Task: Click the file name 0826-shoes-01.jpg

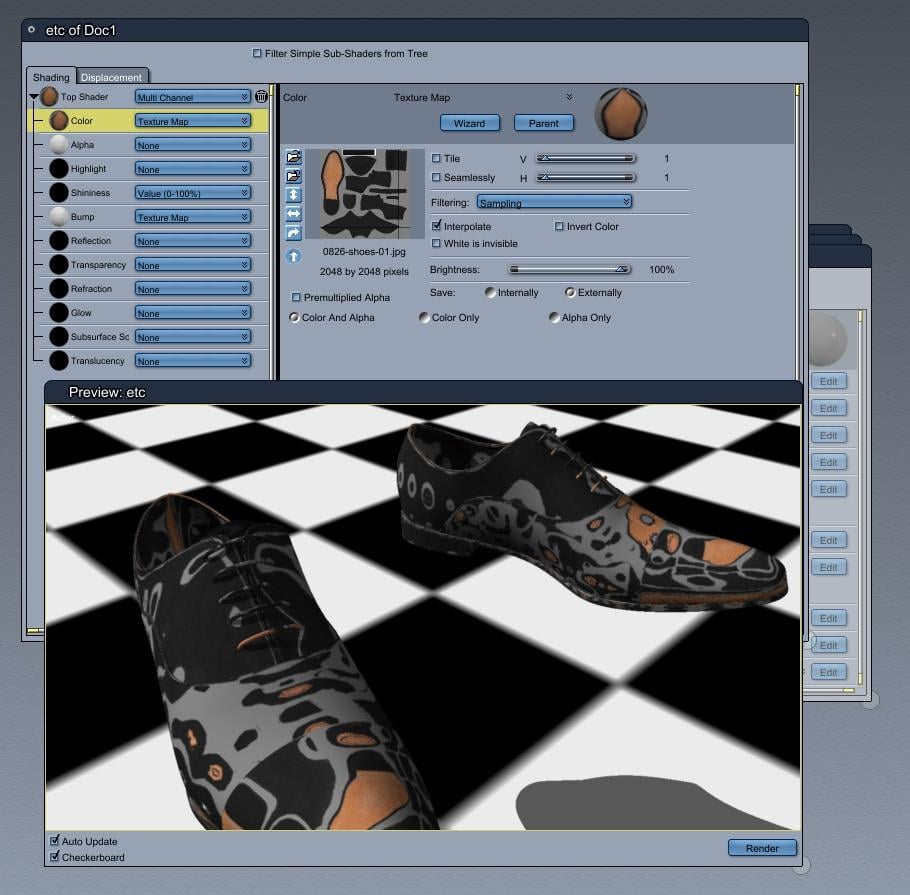Action: pyautogui.click(x=364, y=251)
